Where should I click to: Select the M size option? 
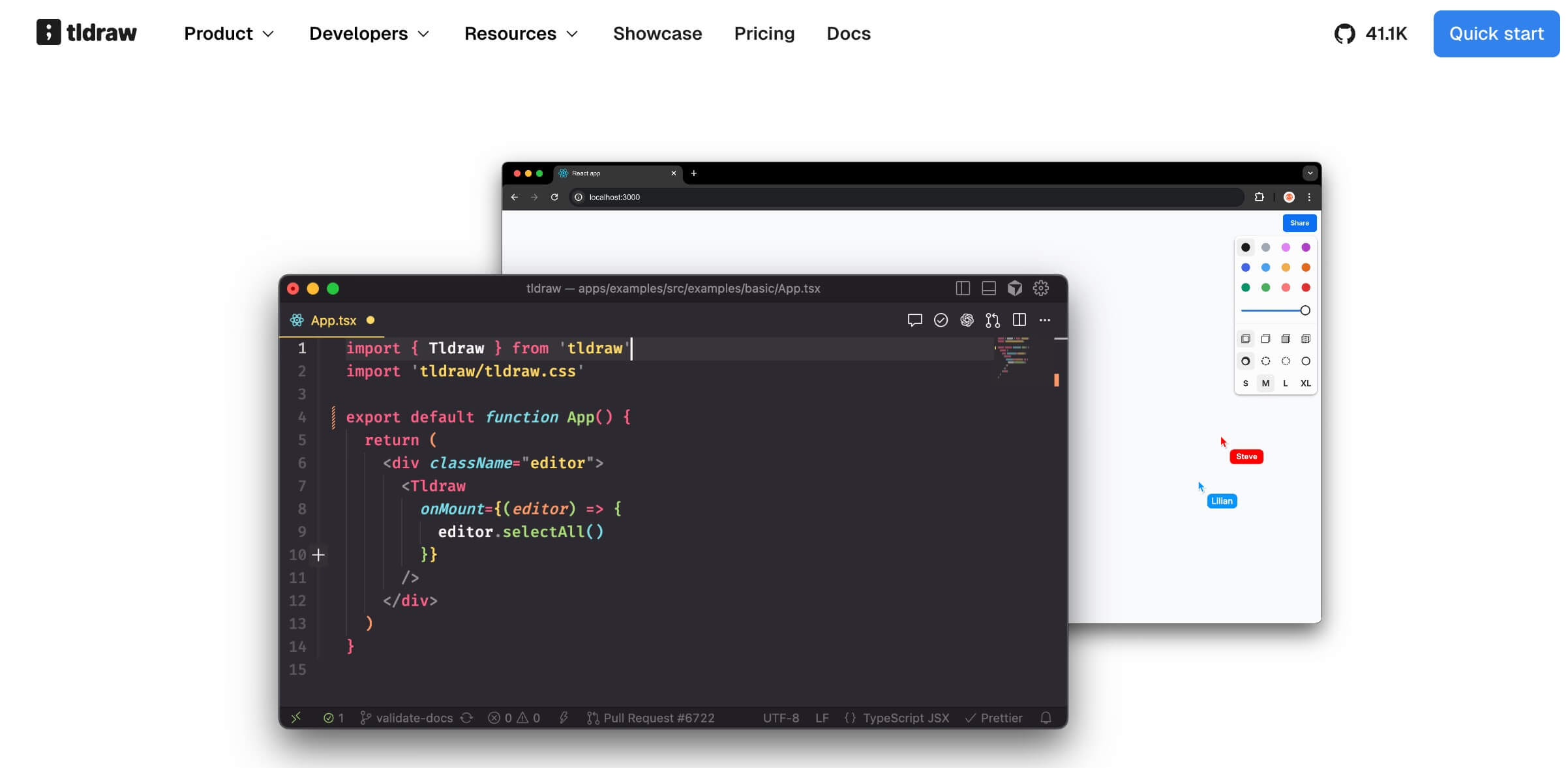1265,383
